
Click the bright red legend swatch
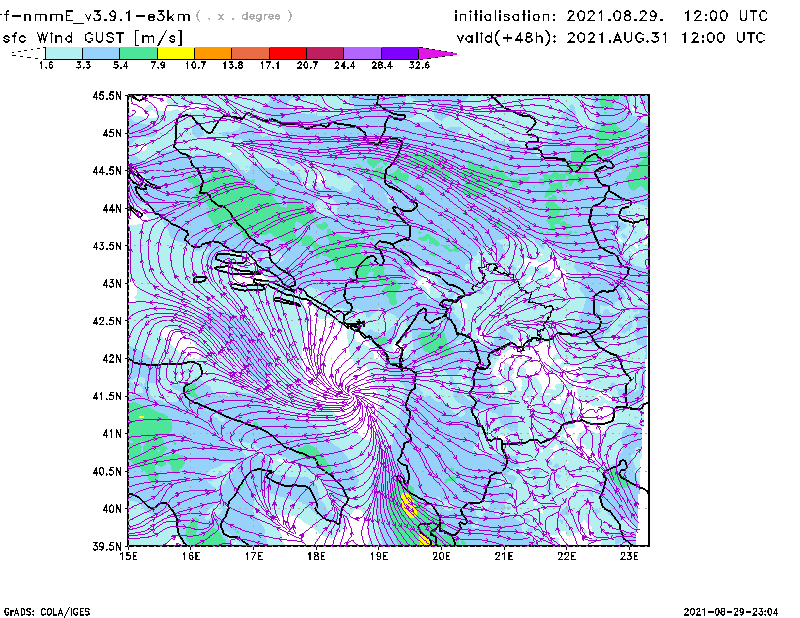288,53
